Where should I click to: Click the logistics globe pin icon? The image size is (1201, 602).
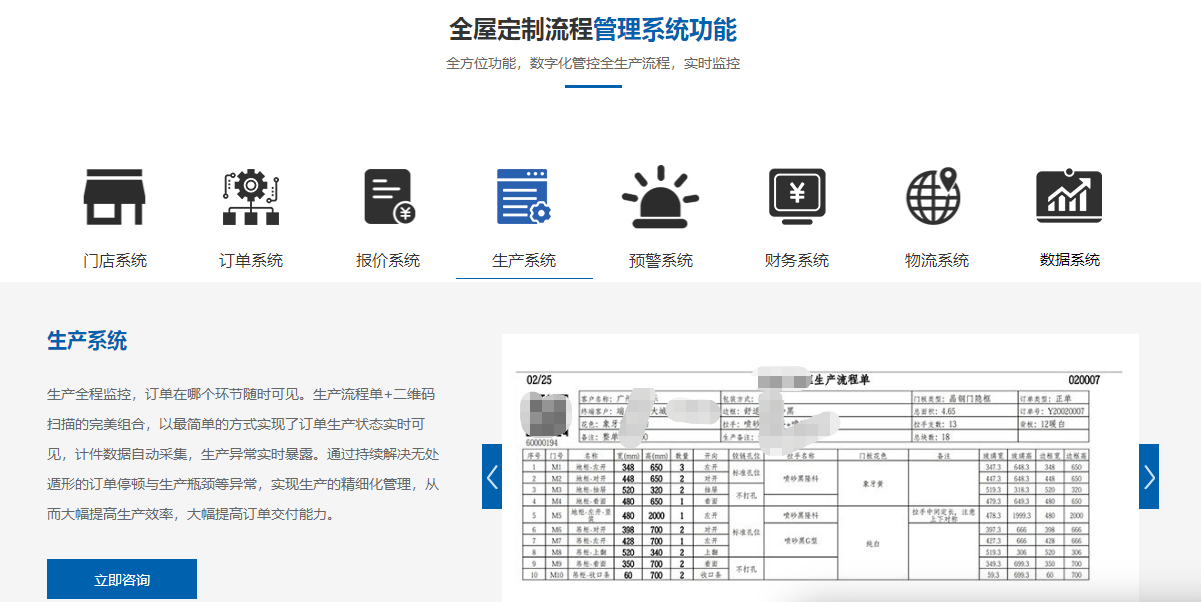933,196
